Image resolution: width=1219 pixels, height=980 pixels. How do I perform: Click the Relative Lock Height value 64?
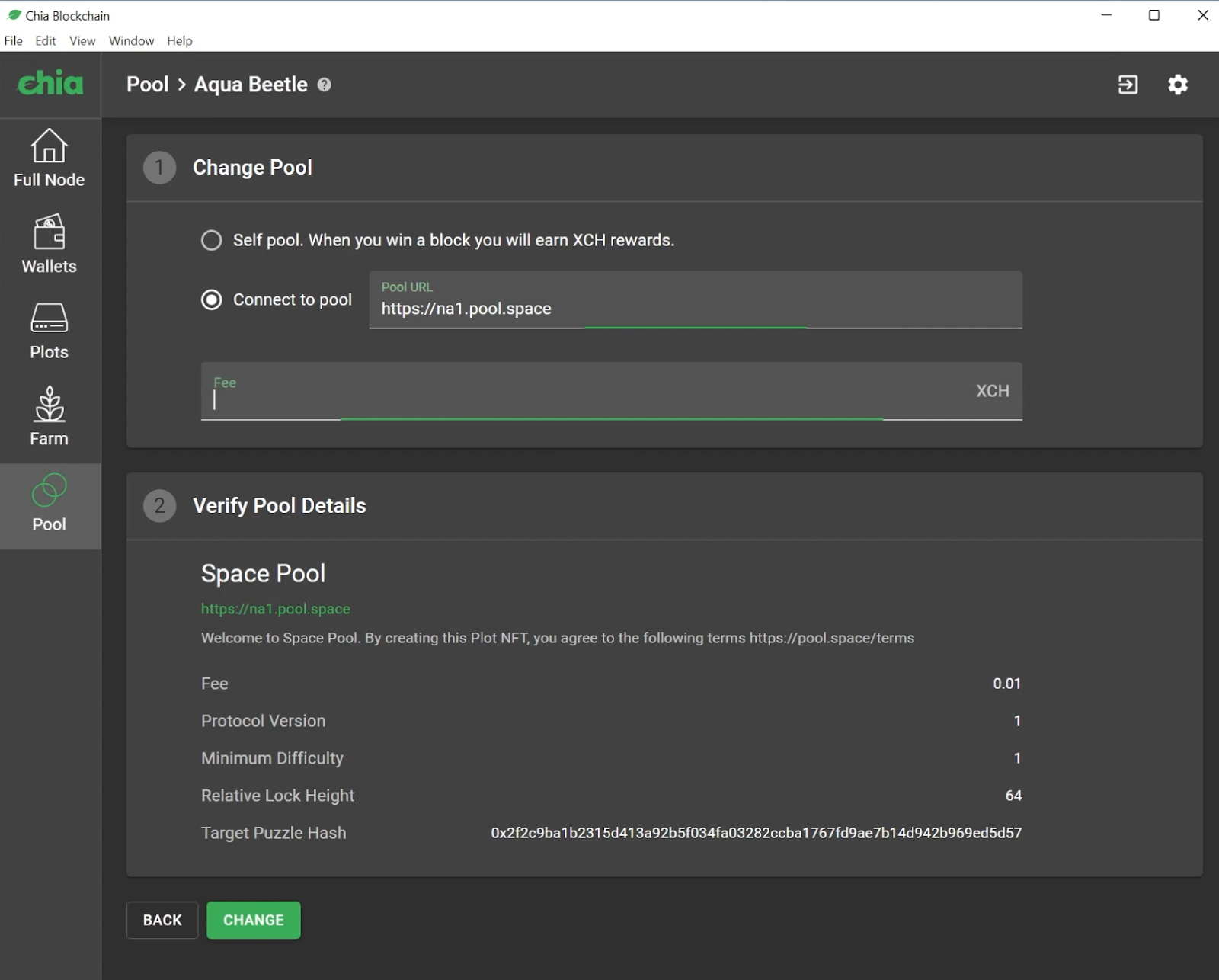coord(1013,796)
